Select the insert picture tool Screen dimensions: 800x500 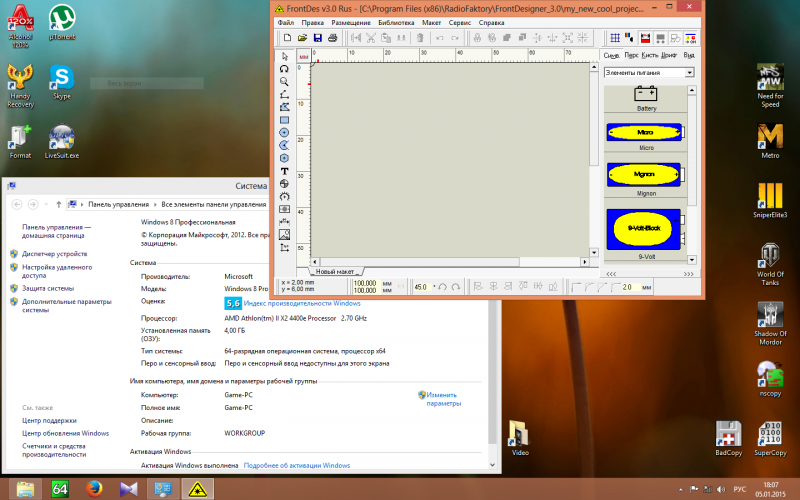point(285,235)
